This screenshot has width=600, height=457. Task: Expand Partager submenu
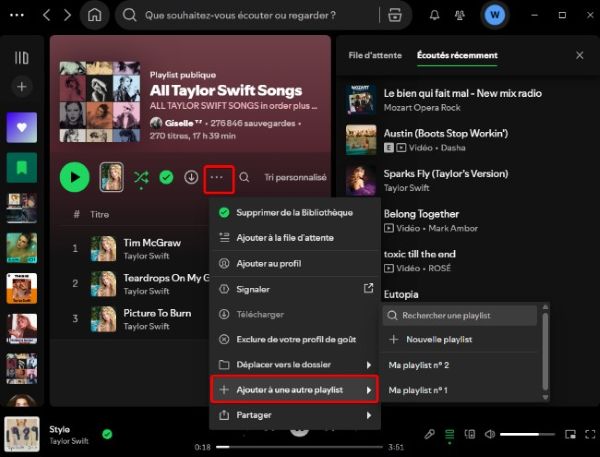[x=295, y=415]
